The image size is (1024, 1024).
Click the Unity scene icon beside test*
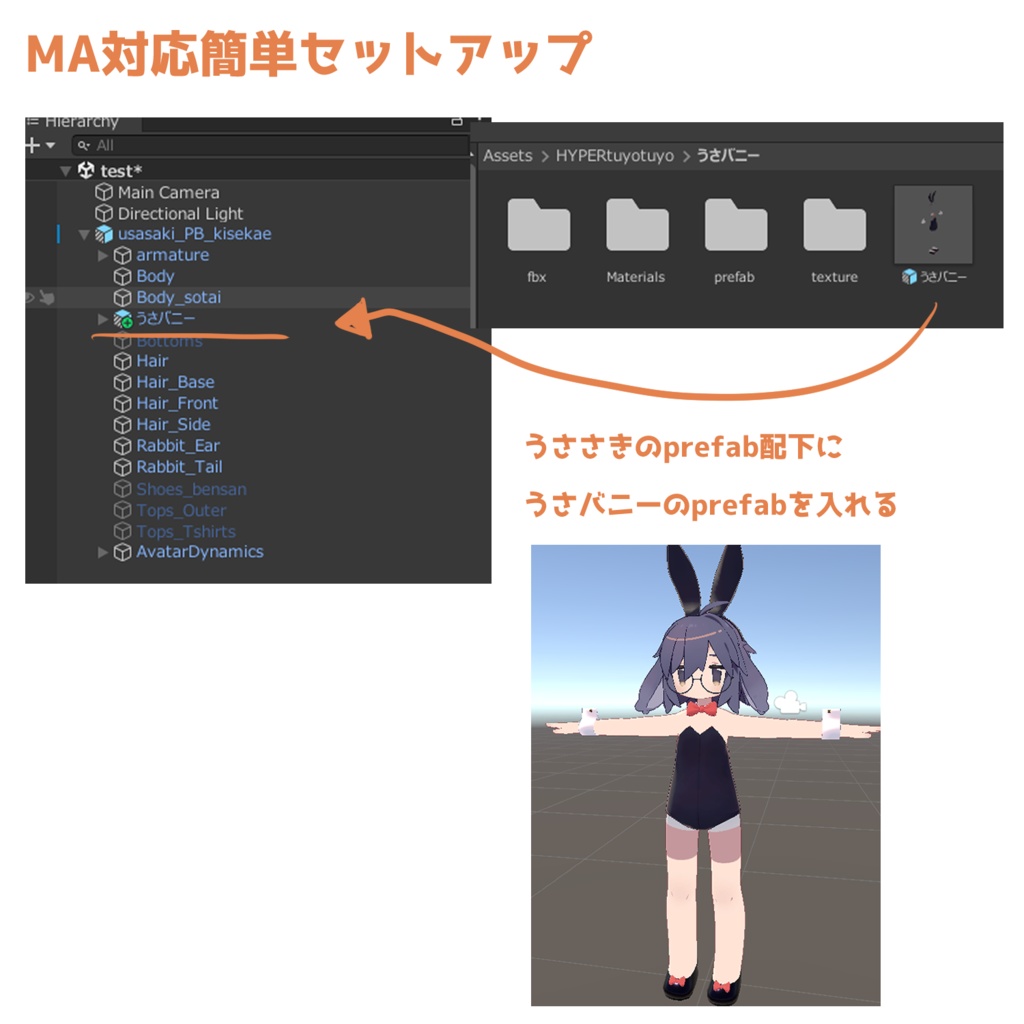[x=87, y=169]
